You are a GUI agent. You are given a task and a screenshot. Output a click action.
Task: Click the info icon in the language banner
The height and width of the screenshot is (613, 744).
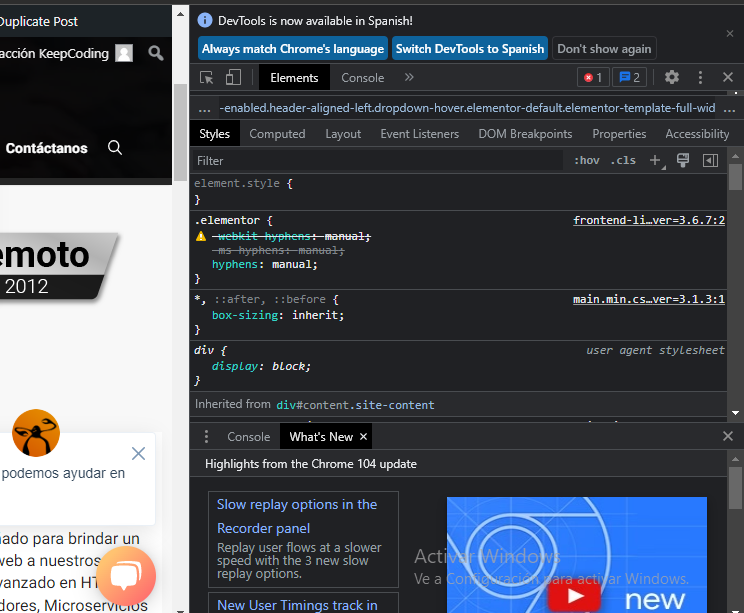[205, 20]
